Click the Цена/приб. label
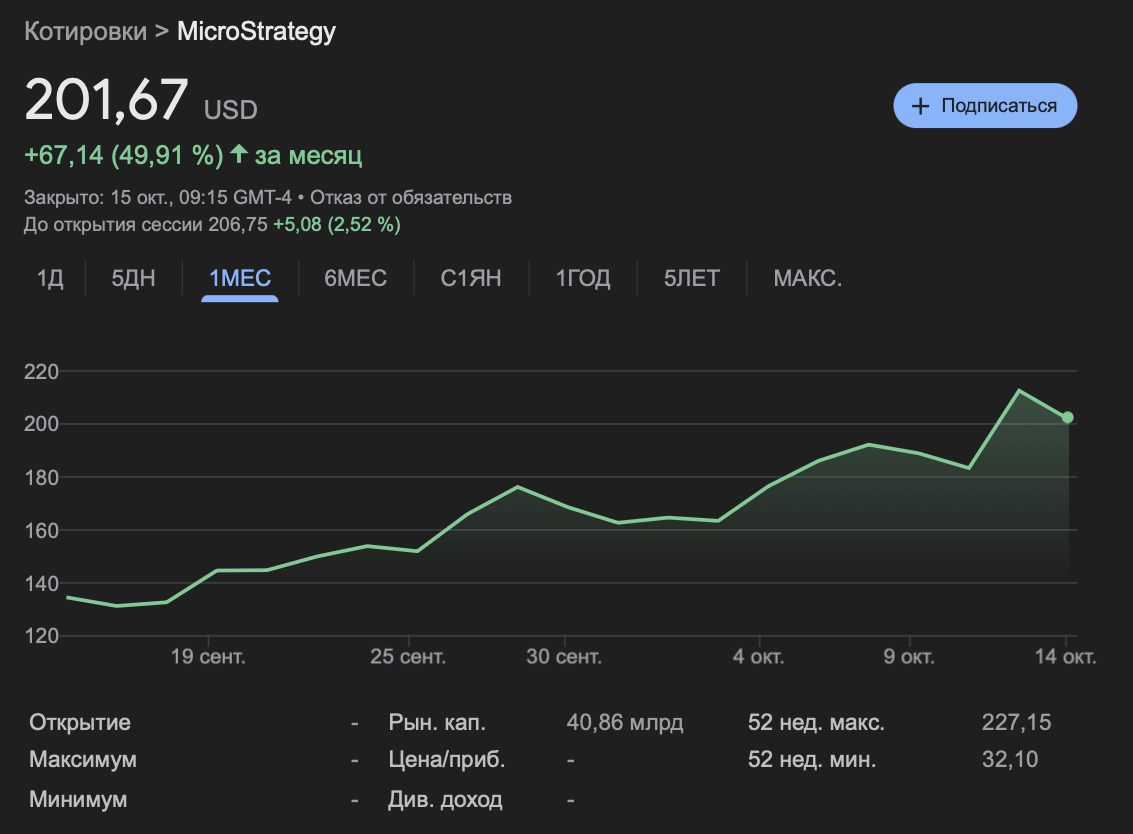The height and width of the screenshot is (834, 1133). [447, 760]
